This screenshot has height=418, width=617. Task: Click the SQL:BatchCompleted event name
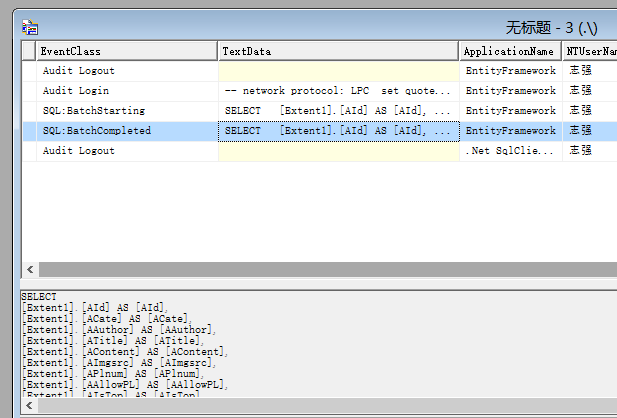pos(97,131)
